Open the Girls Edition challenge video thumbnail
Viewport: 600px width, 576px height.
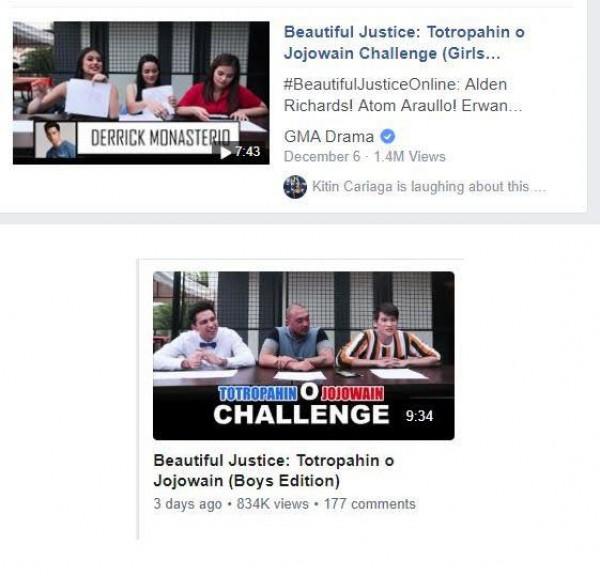[141, 93]
